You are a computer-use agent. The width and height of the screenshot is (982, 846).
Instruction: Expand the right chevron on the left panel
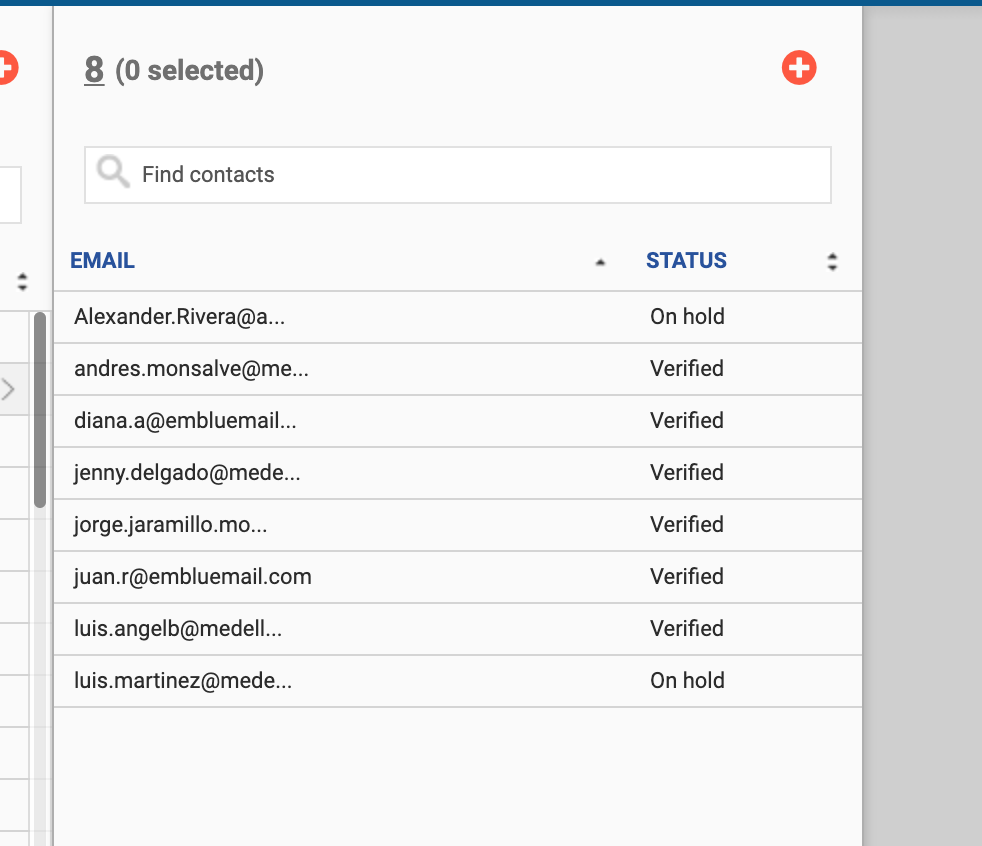(x=8, y=389)
